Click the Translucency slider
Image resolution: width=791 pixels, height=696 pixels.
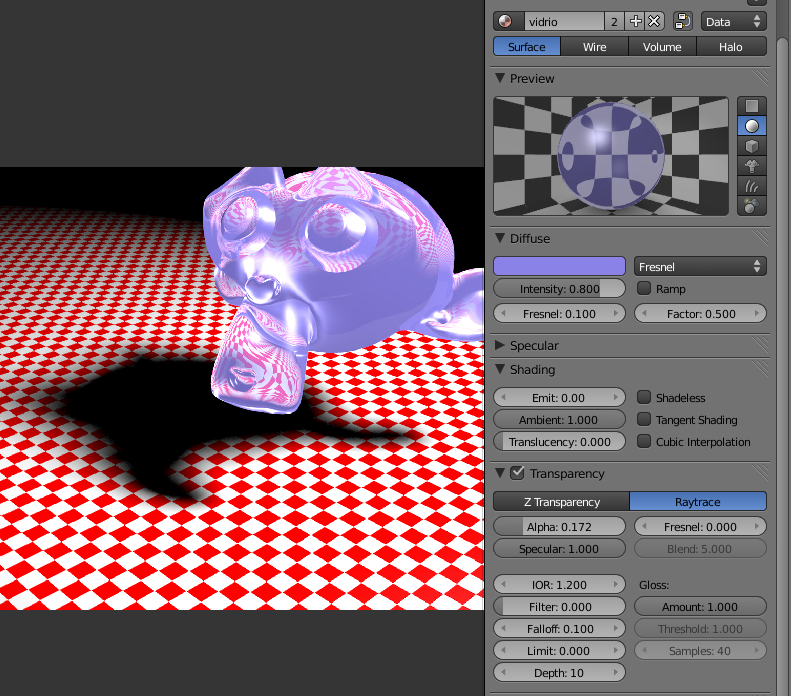[559, 442]
